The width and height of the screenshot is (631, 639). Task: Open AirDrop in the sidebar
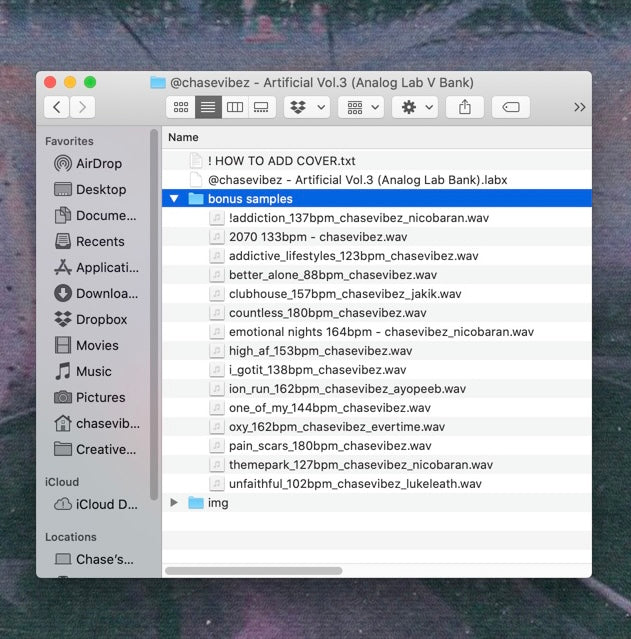coord(88,163)
